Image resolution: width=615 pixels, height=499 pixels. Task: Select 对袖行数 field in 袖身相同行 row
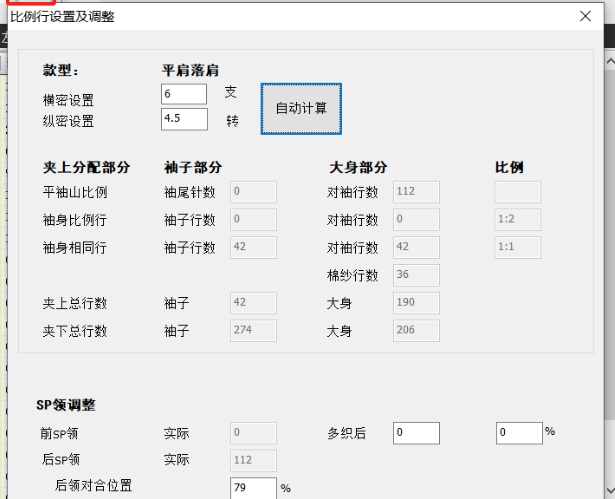coord(416,247)
